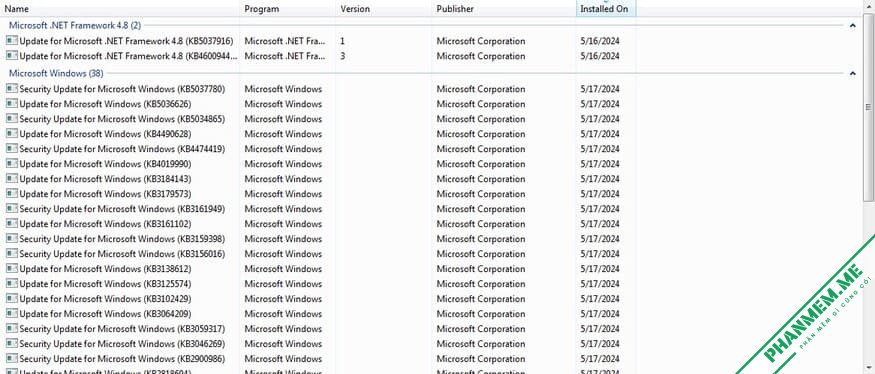875x374 pixels.
Task: Click the icon beside update KB3064209
Action: (x=12, y=314)
